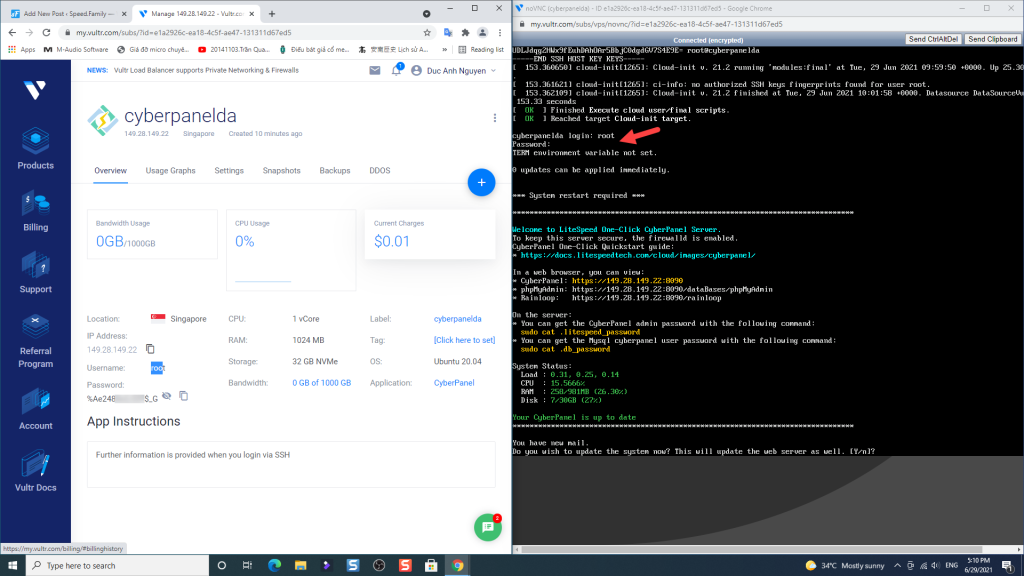
Task: Expand hidden bookmarks overflow chevron
Action: click(449, 49)
